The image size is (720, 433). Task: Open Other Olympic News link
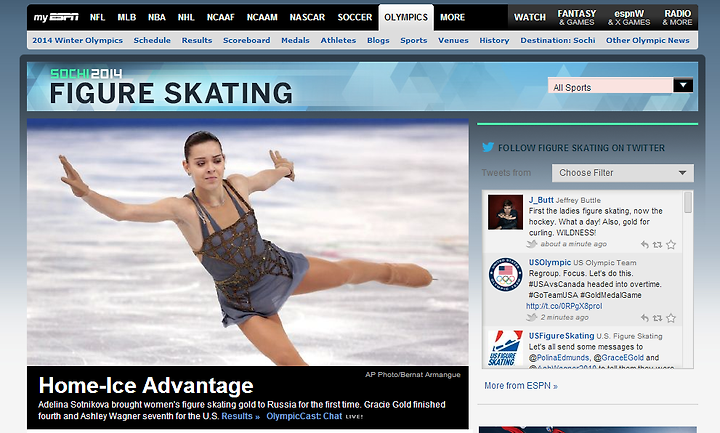point(647,40)
